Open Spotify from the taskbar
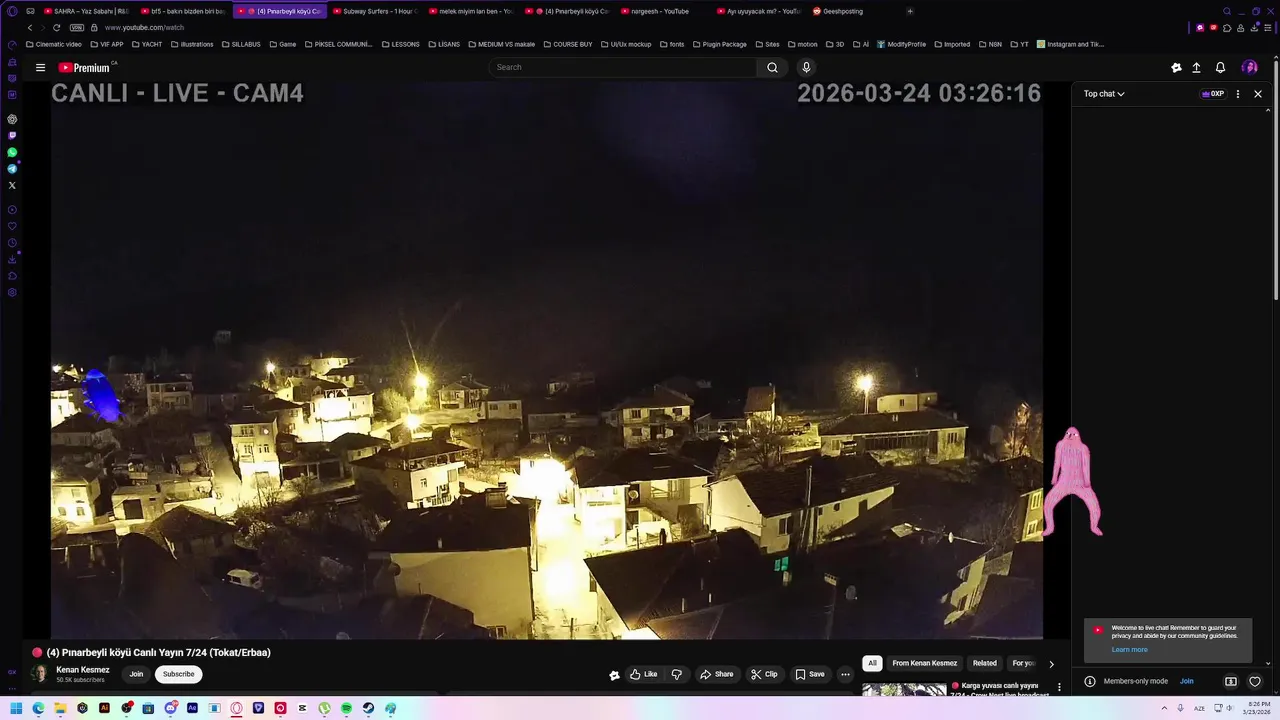The image size is (1280, 720). click(x=346, y=708)
